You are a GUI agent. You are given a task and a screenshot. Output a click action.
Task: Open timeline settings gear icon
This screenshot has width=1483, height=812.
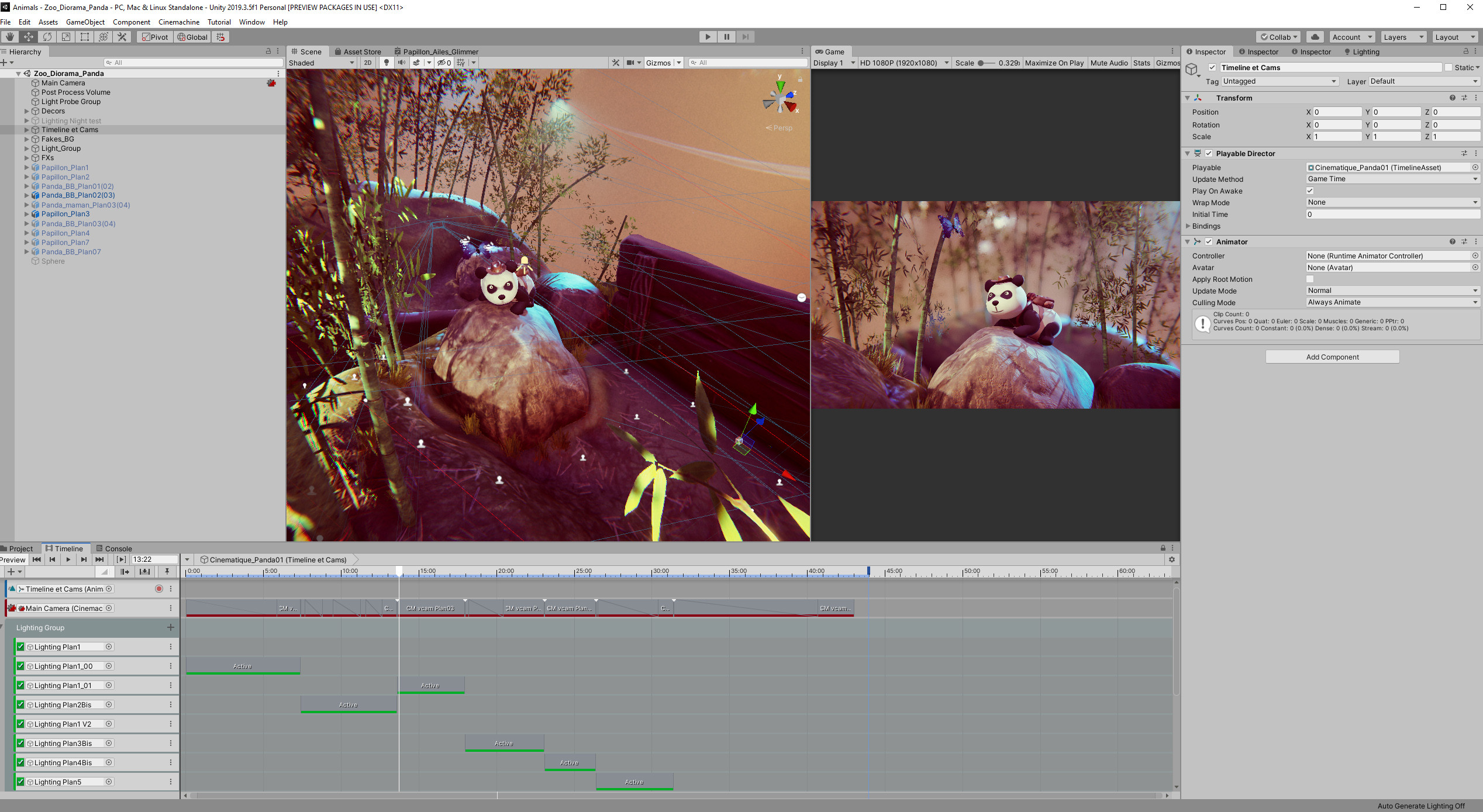pyautogui.click(x=1171, y=559)
